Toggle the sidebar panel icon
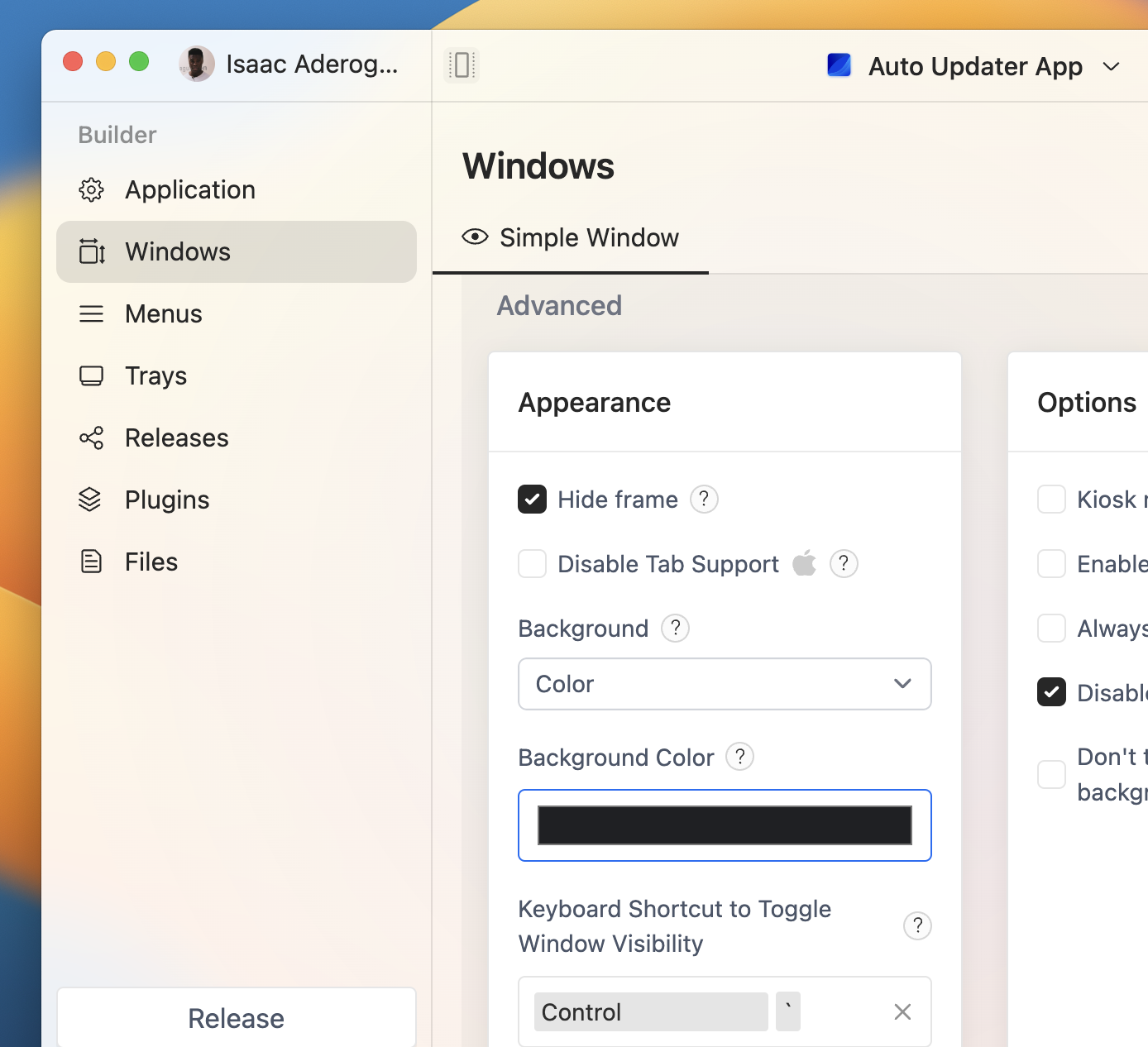Screen dimensions: 1148x1047 coord(461,65)
